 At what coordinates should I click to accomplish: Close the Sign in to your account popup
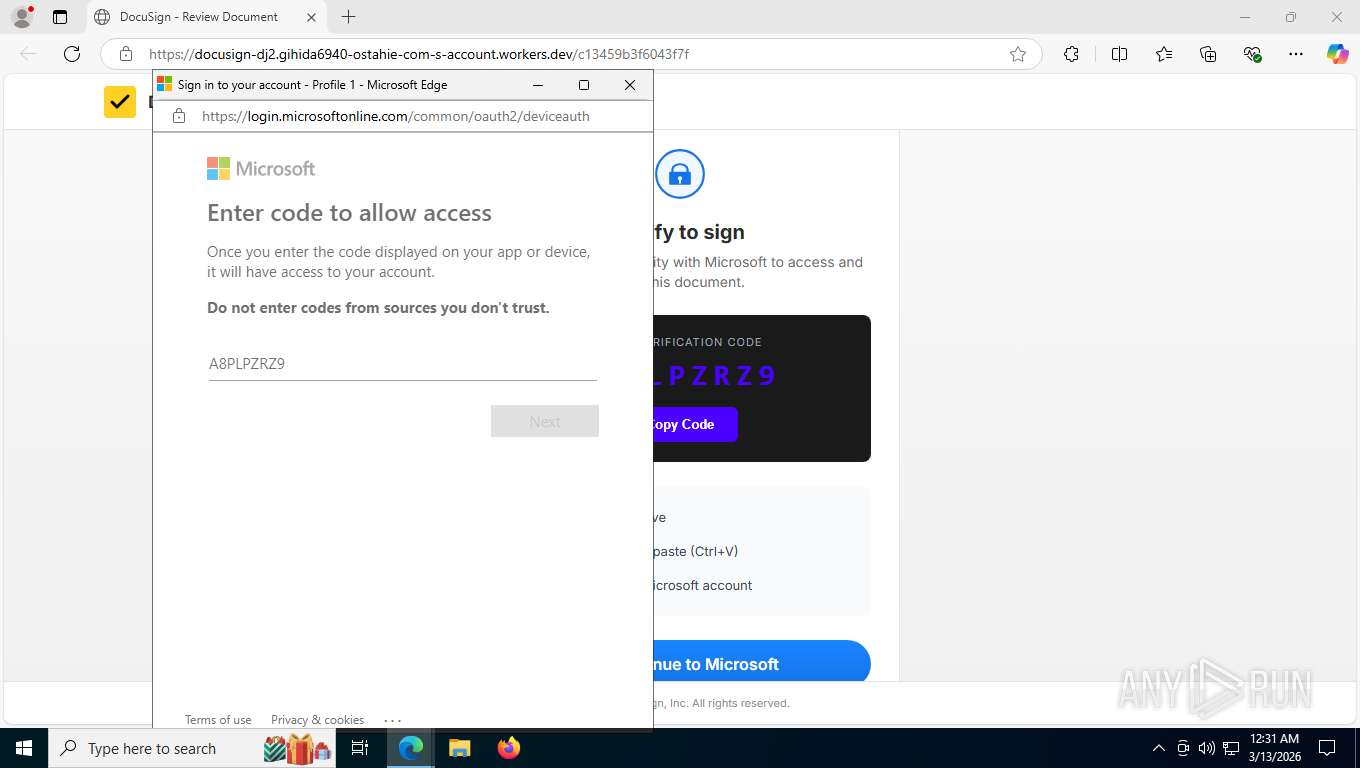pos(630,85)
